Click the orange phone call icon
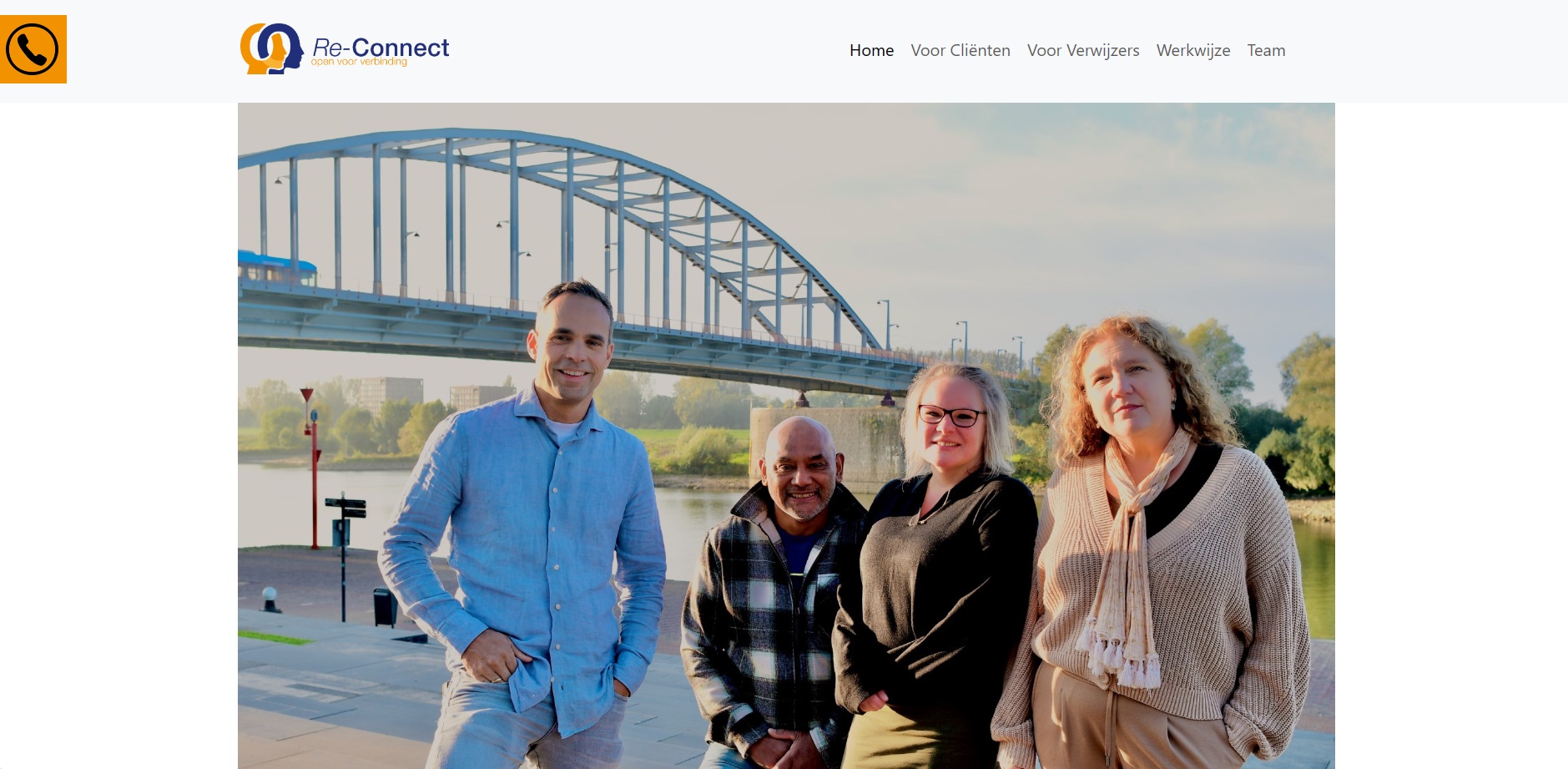This screenshot has height=769, width=1568. [33, 49]
